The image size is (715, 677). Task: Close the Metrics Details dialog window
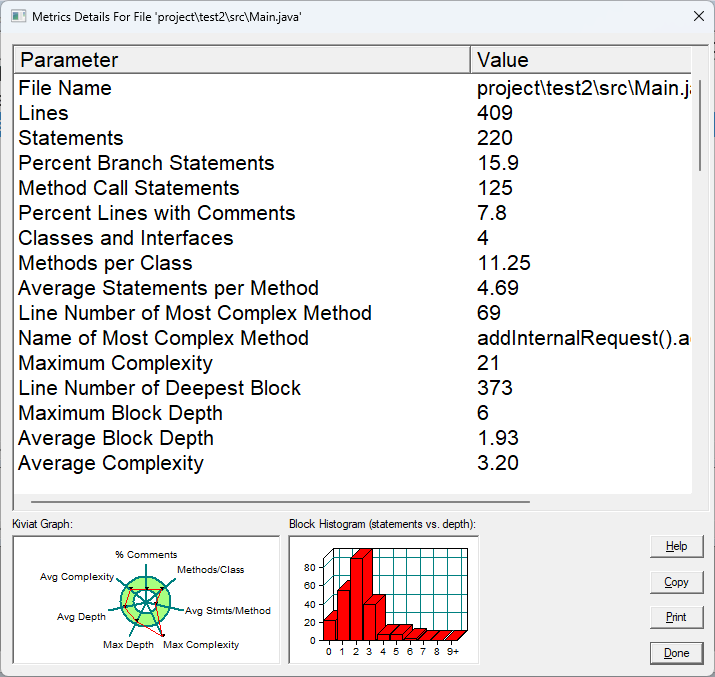(699, 16)
